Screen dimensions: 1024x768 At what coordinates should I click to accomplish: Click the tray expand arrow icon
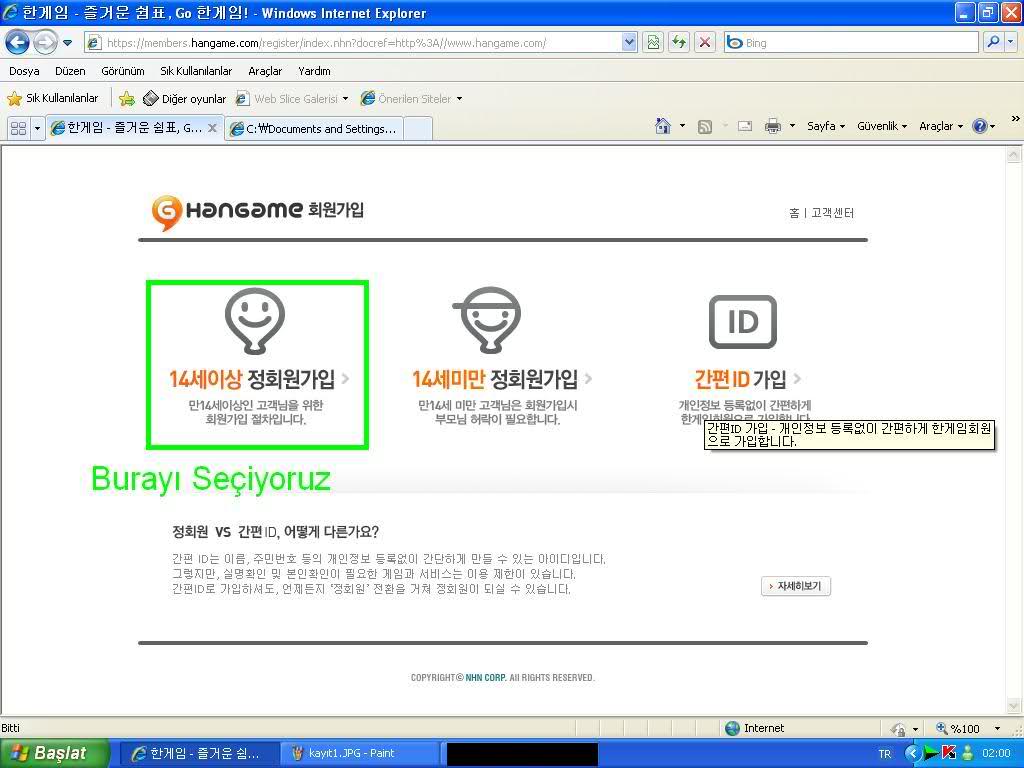(x=912, y=753)
